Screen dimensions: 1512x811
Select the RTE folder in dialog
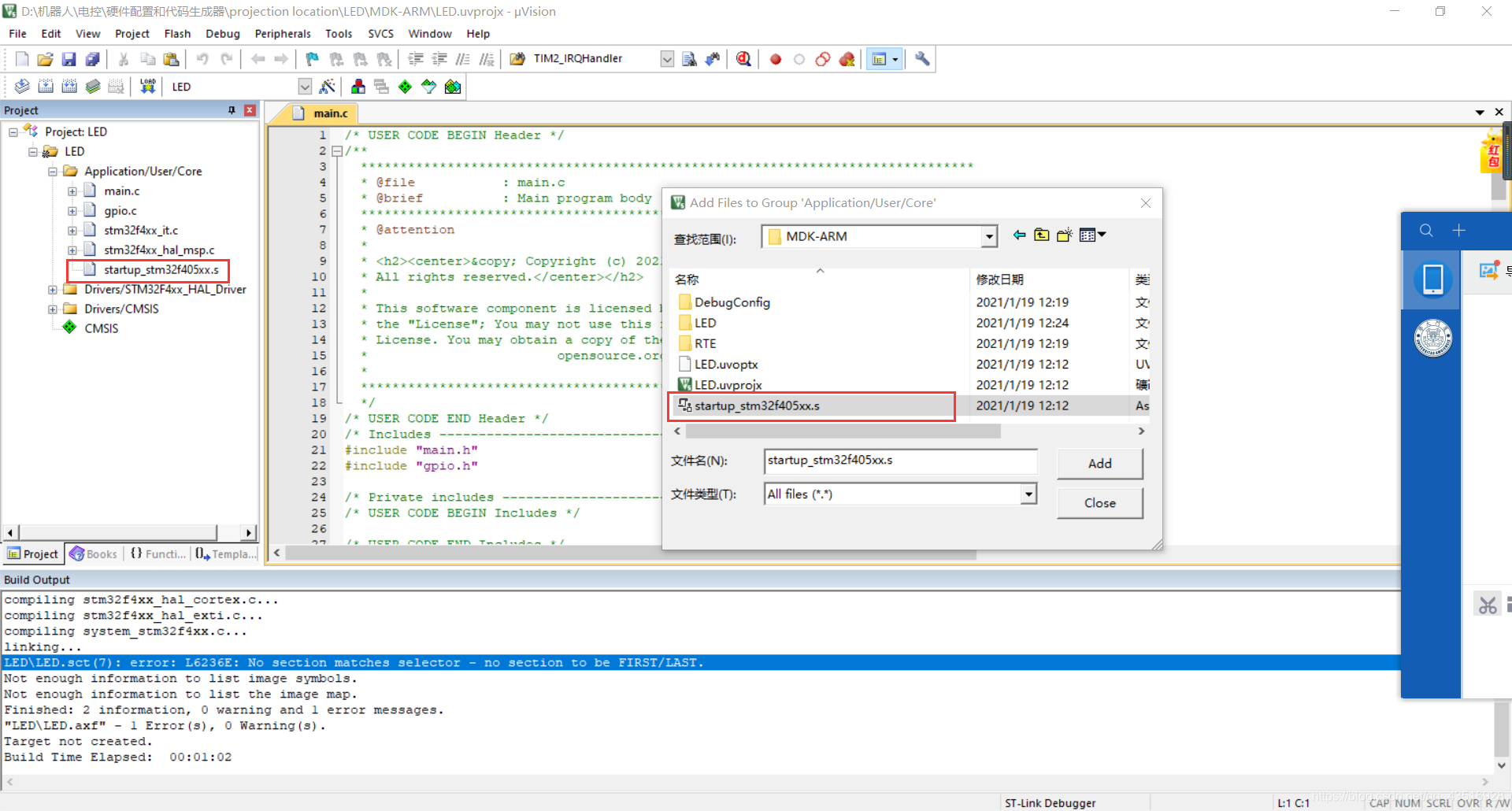[x=698, y=343]
